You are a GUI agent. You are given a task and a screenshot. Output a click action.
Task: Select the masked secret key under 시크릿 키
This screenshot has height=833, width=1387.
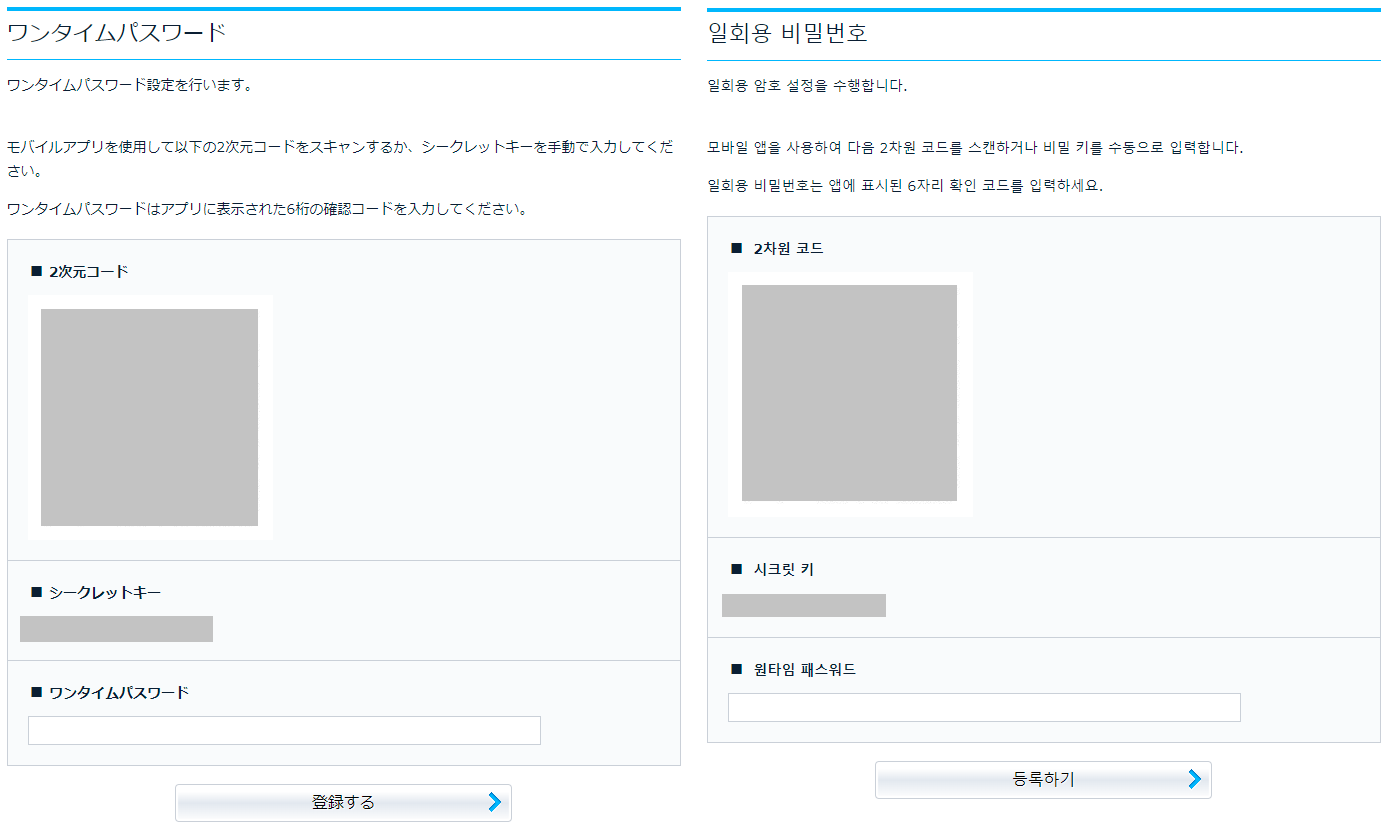804,605
